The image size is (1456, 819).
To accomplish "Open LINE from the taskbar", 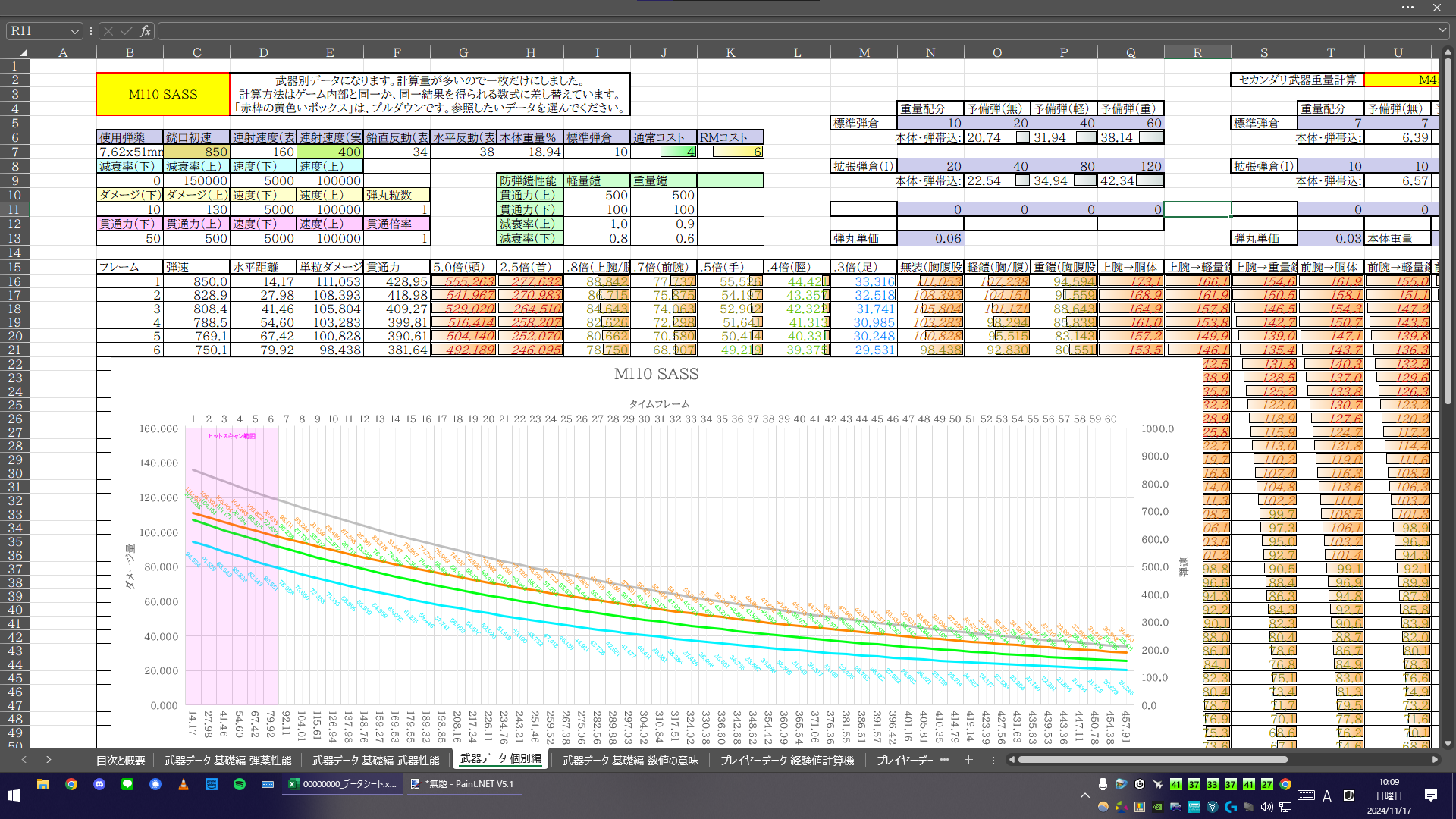I will coord(127,784).
